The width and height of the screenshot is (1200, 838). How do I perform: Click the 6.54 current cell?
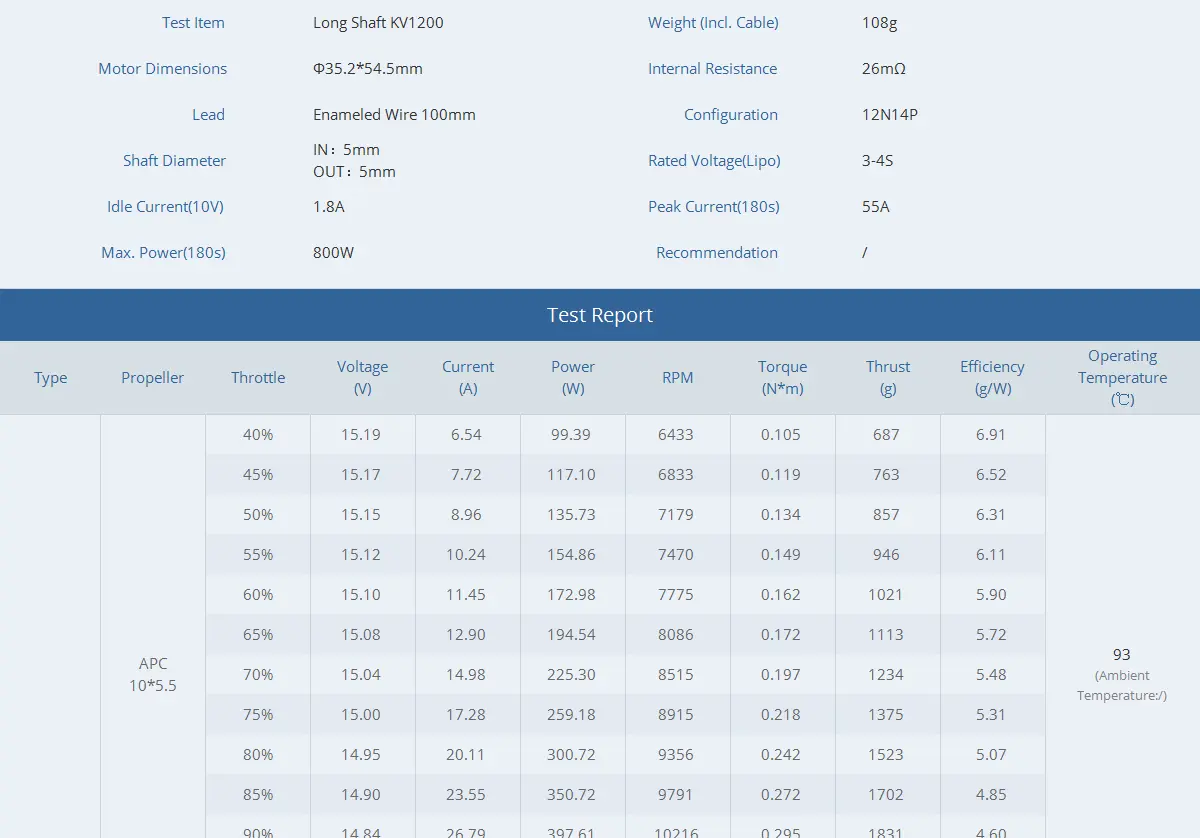tap(466, 434)
